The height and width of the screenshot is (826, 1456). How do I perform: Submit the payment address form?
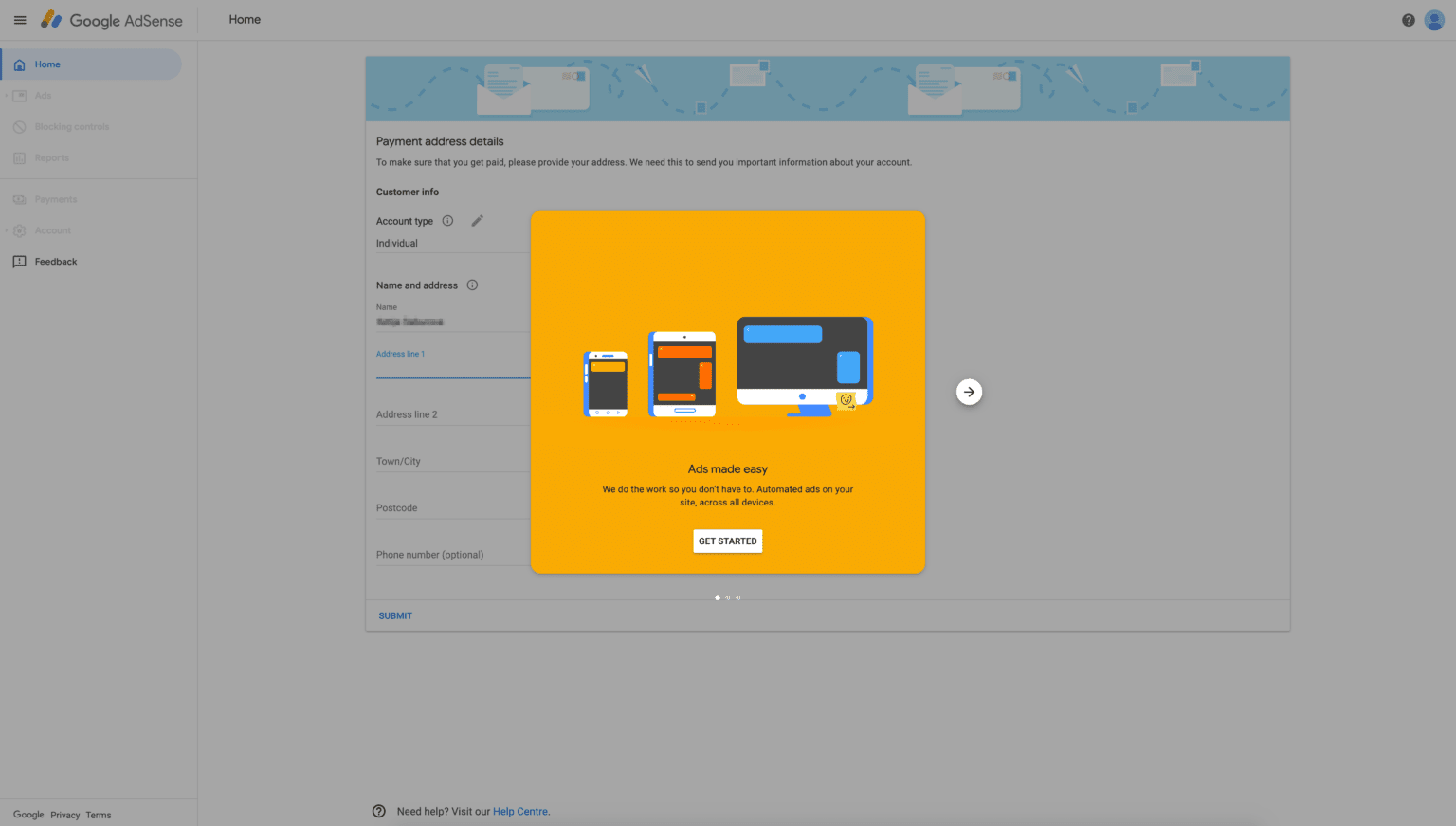point(395,615)
